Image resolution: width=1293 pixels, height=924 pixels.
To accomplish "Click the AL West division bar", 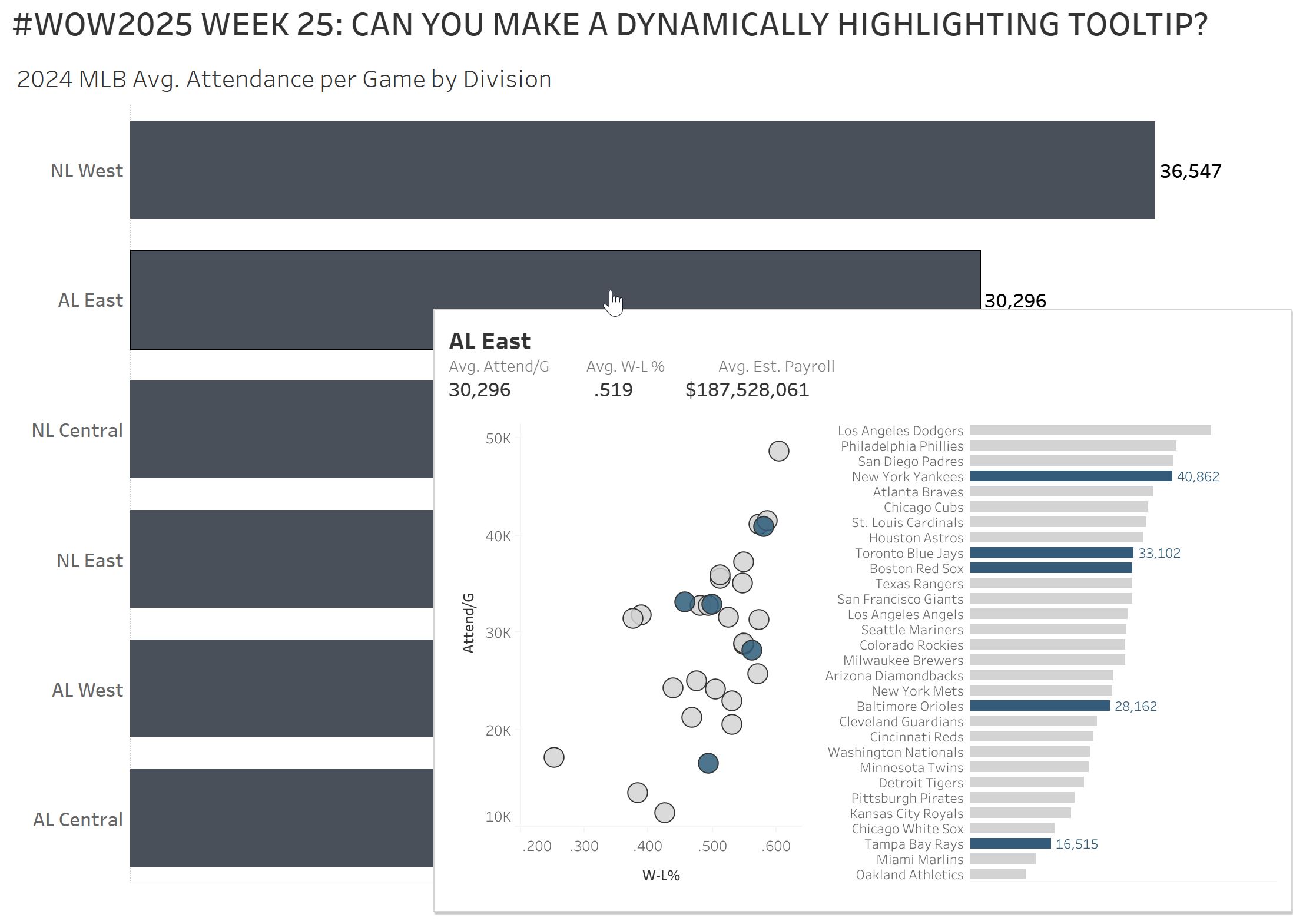I will click(281, 688).
